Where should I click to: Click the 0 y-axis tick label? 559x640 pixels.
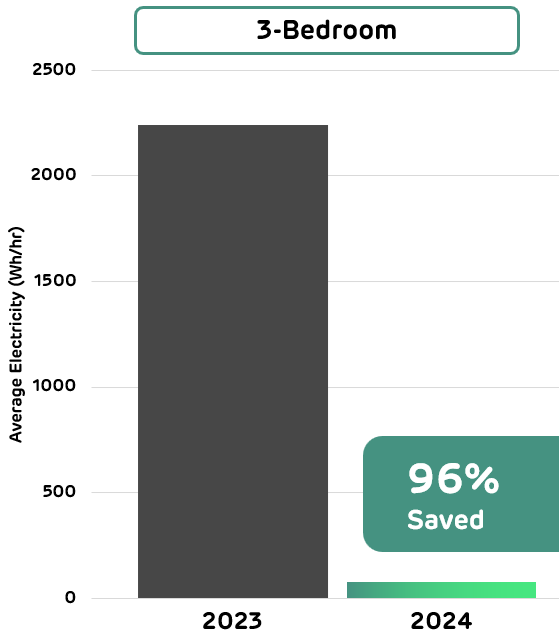(70, 598)
